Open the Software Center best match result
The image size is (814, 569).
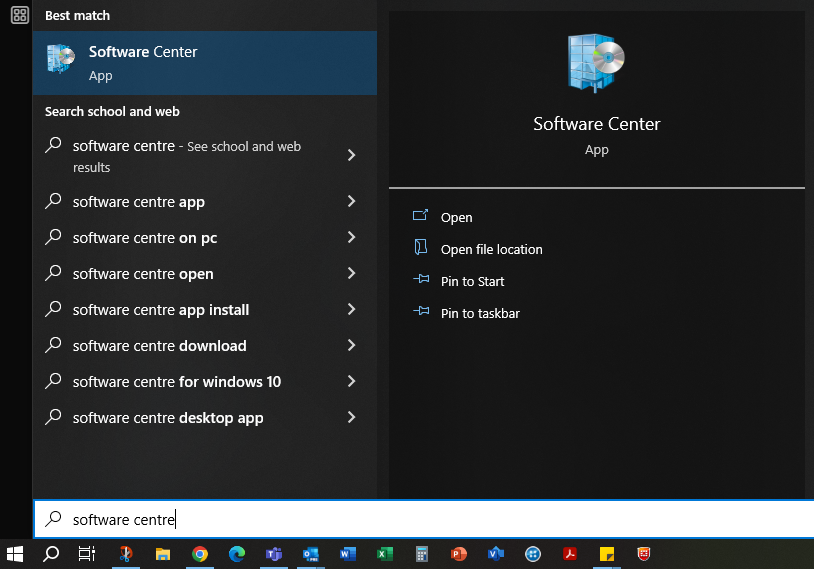[205, 63]
